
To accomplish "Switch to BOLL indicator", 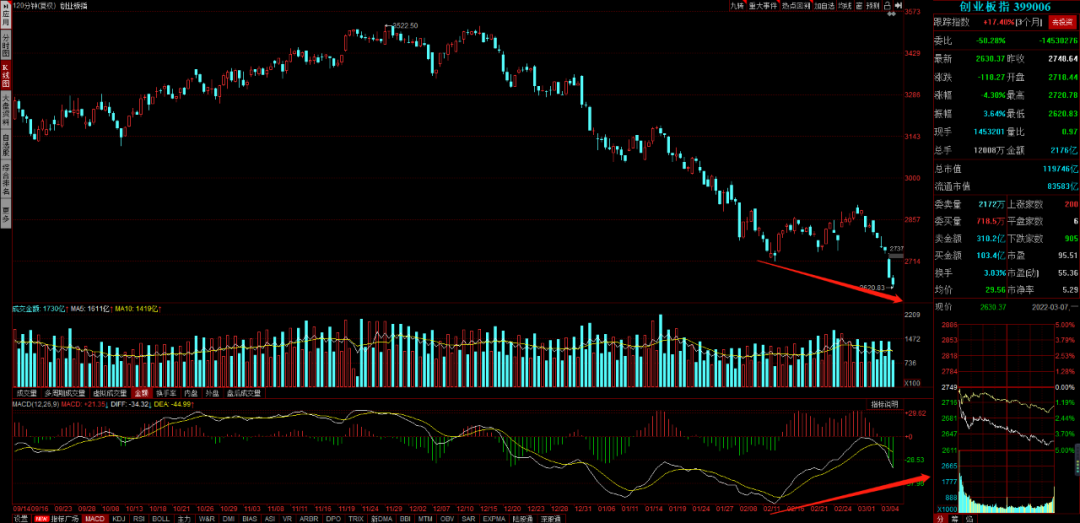I will pos(160,518).
